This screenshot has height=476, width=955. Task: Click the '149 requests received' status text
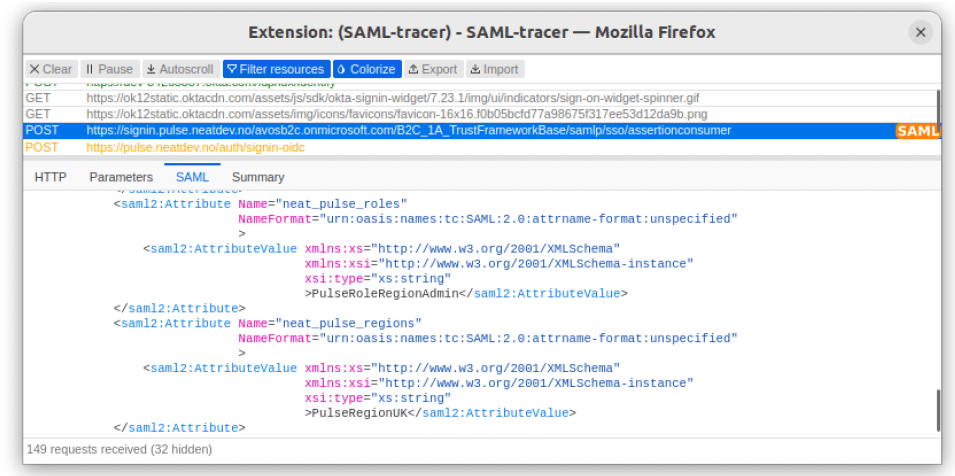click(119, 449)
